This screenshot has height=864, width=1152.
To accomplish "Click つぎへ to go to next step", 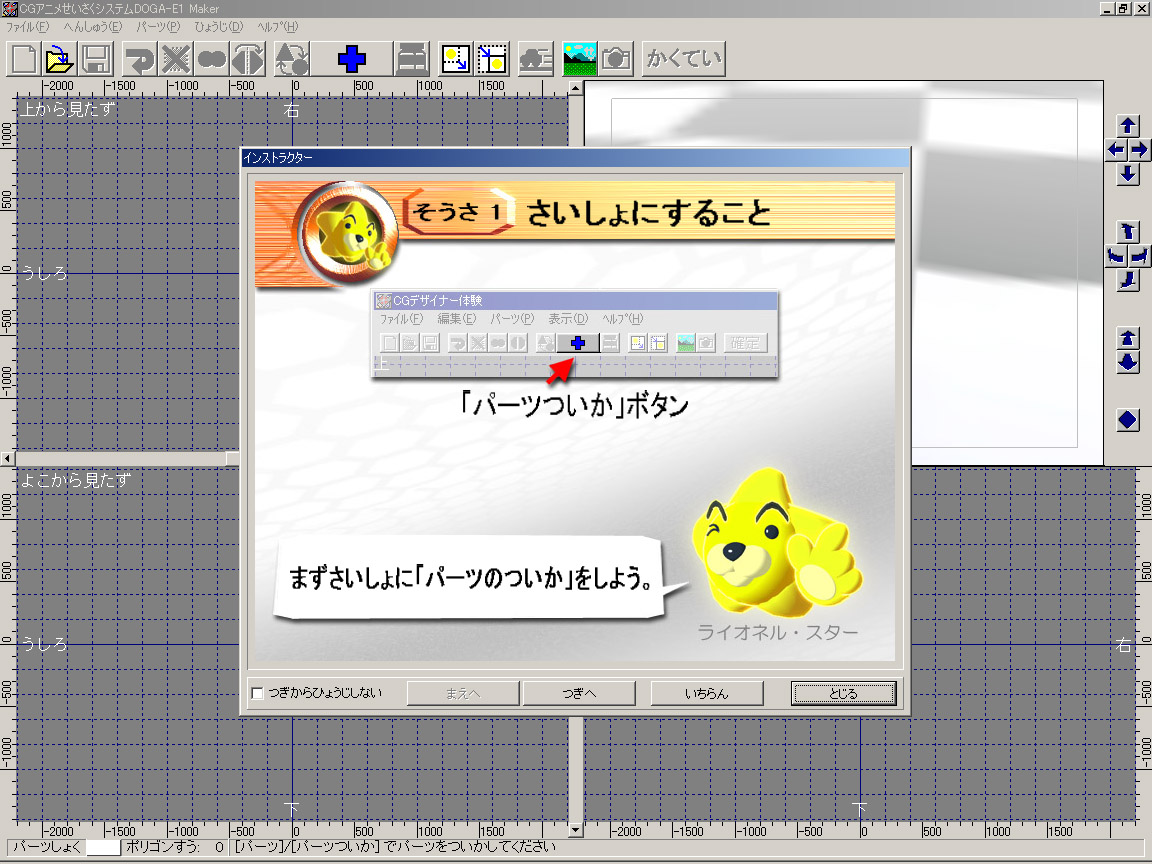I will pos(579,693).
